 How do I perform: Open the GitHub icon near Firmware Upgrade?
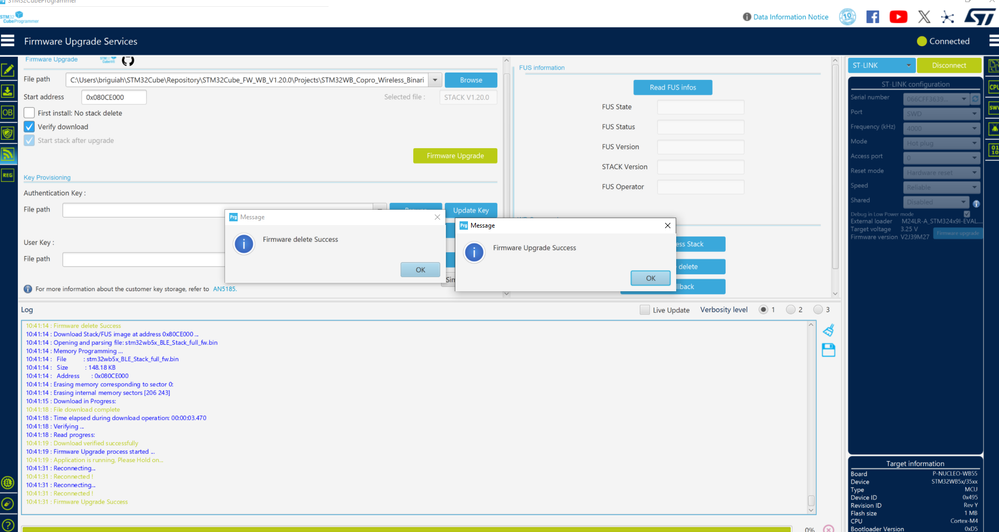click(128, 61)
